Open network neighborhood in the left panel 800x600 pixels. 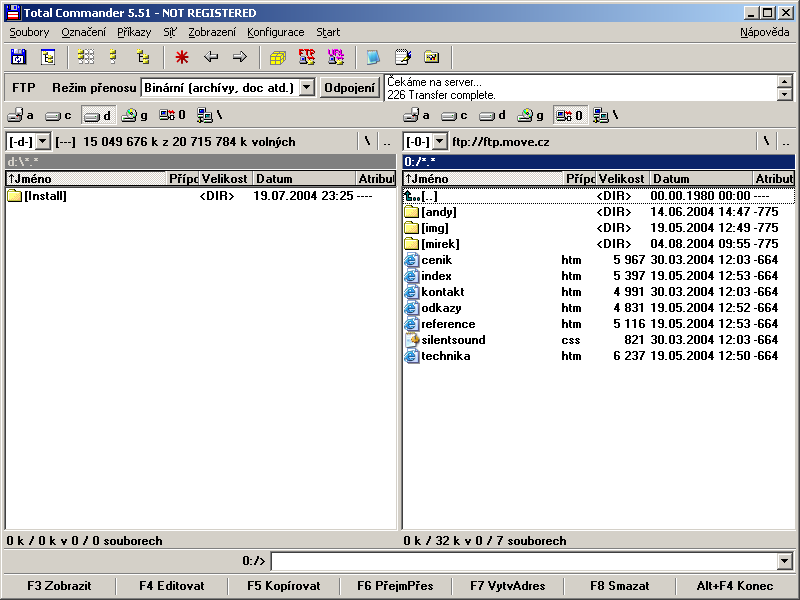pos(210,115)
